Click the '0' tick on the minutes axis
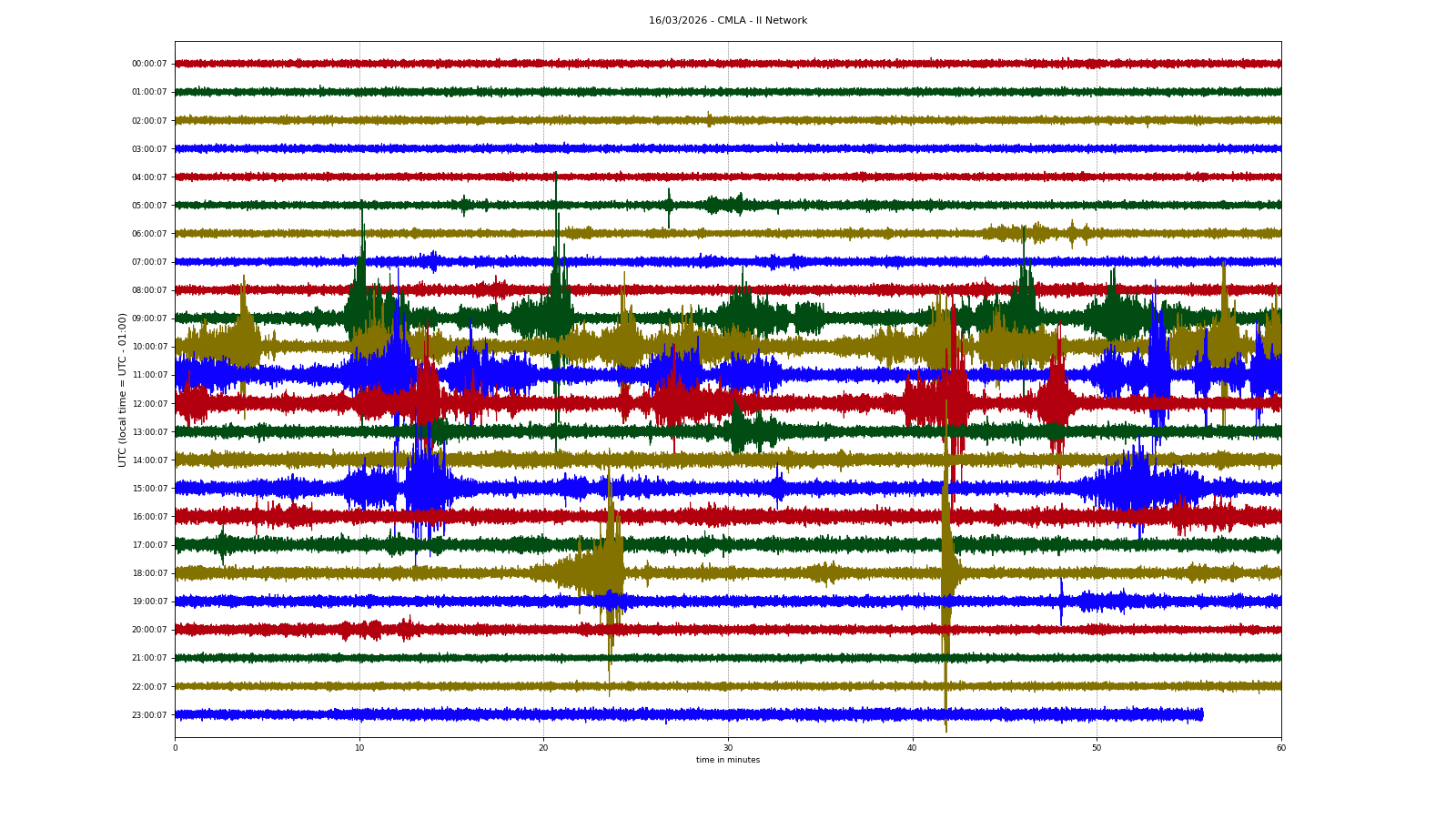Screen dimensions: 1456x819 (175, 748)
